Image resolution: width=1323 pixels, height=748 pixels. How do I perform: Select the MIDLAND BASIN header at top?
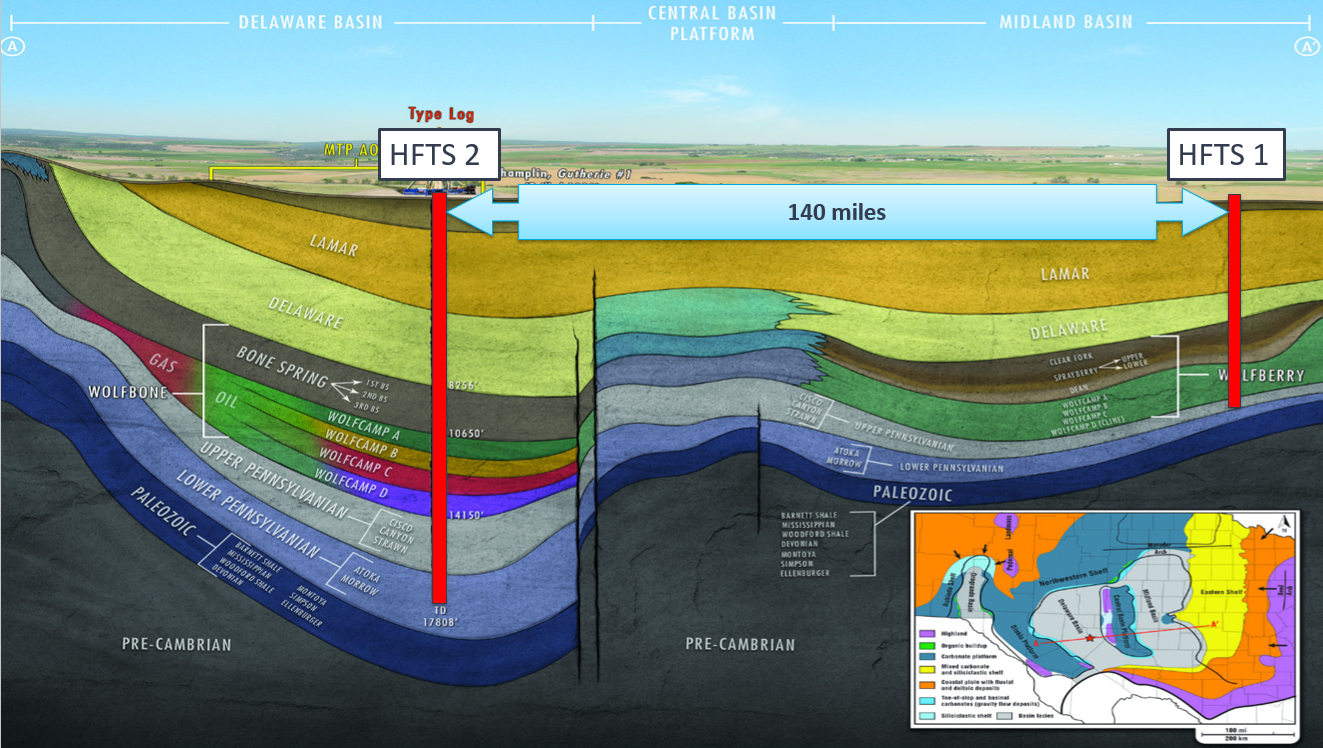(1066, 21)
